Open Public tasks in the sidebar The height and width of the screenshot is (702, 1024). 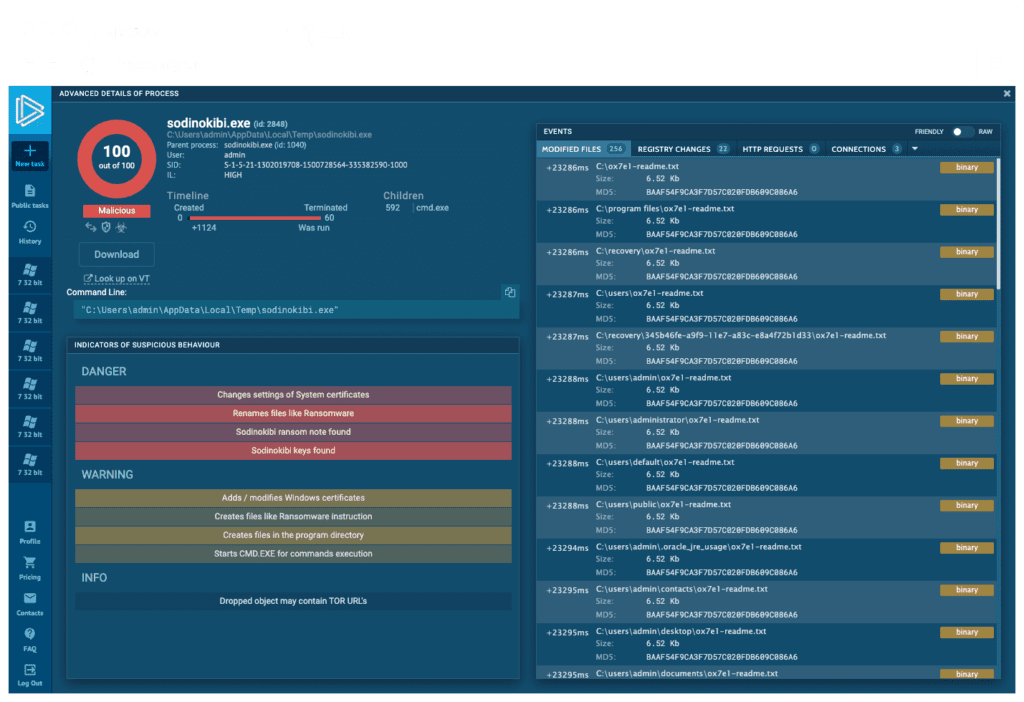[x=30, y=196]
